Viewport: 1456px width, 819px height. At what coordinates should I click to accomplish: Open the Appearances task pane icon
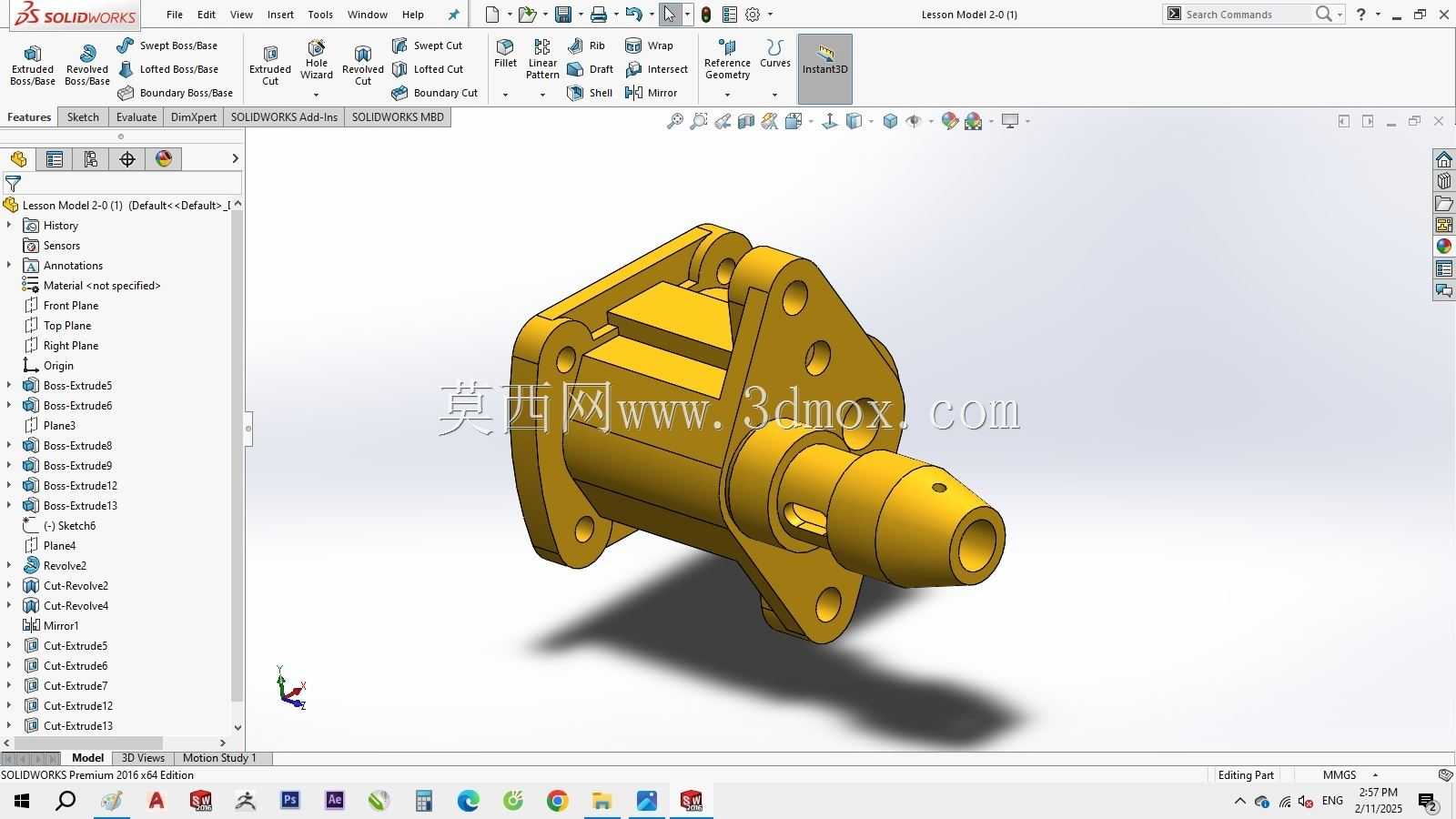pyautogui.click(x=1444, y=247)
